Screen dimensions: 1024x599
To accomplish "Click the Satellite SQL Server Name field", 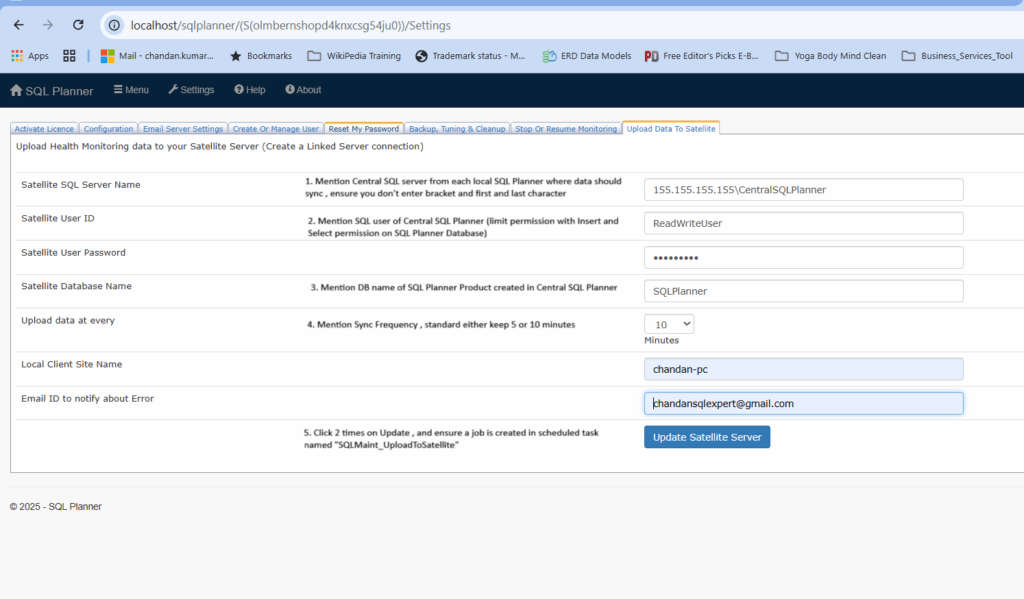I will (803, 189).
